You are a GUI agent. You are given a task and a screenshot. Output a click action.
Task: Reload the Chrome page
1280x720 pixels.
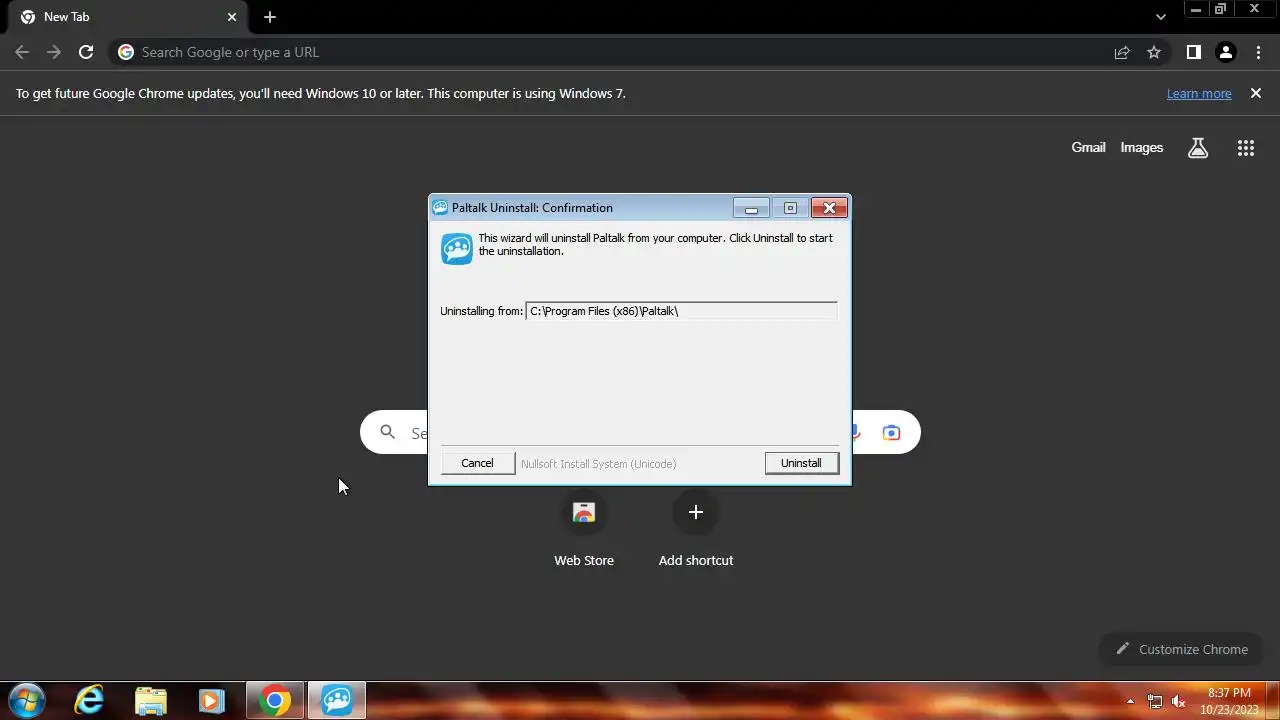pyautogui.click(x=86, y=52)
